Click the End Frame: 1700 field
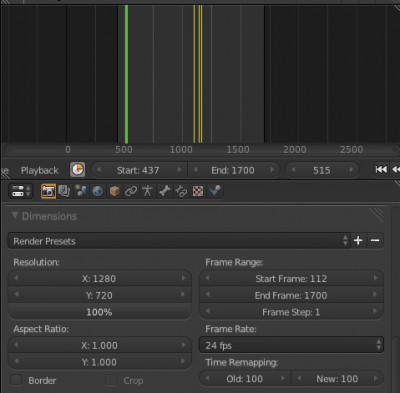Image resolution: width=400 pixels, height=393 pixels. (291, 295)
